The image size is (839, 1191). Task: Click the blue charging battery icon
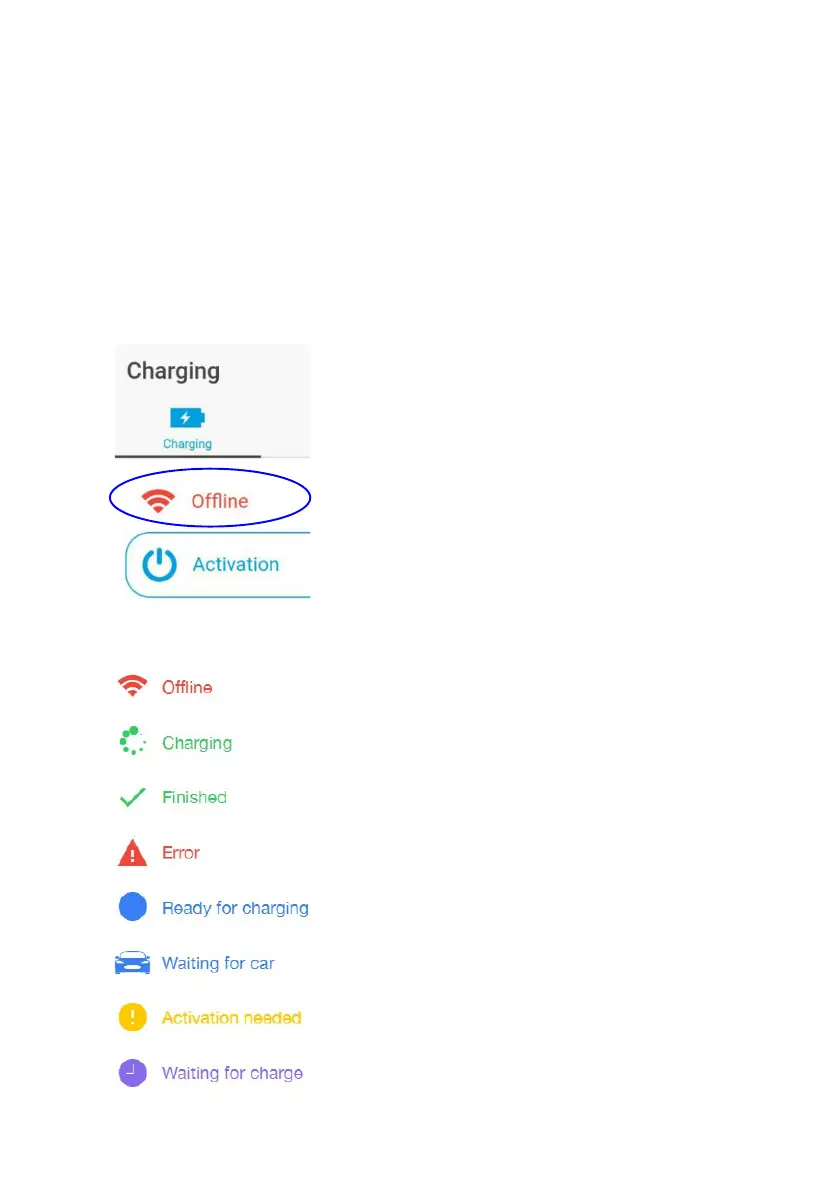[188, 418]
